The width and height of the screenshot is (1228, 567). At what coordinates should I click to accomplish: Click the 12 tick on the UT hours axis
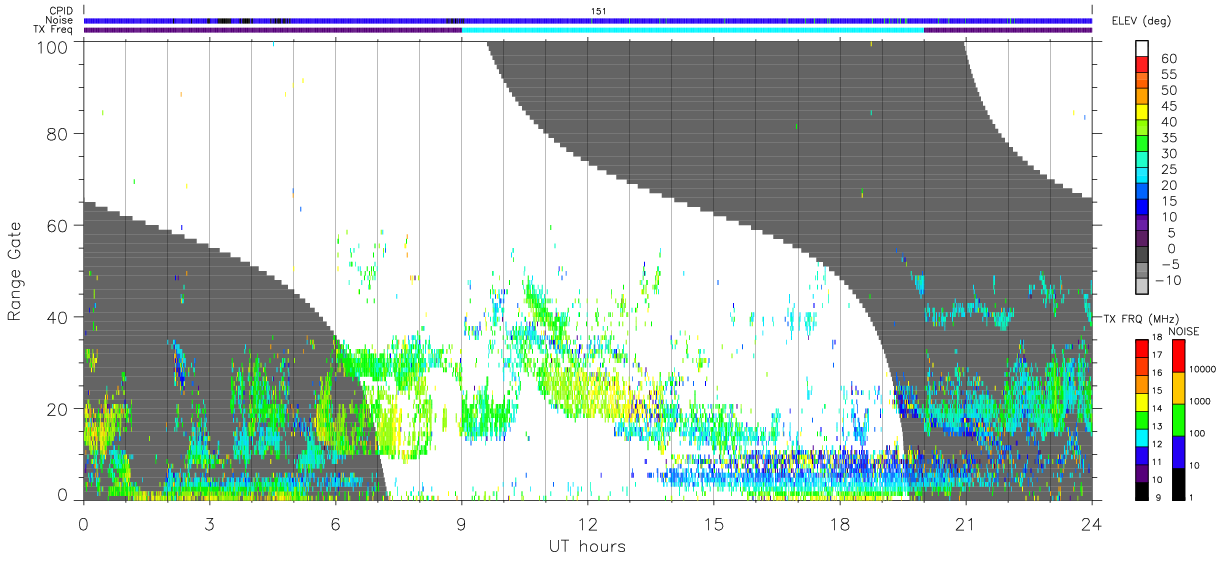point(587,524)
